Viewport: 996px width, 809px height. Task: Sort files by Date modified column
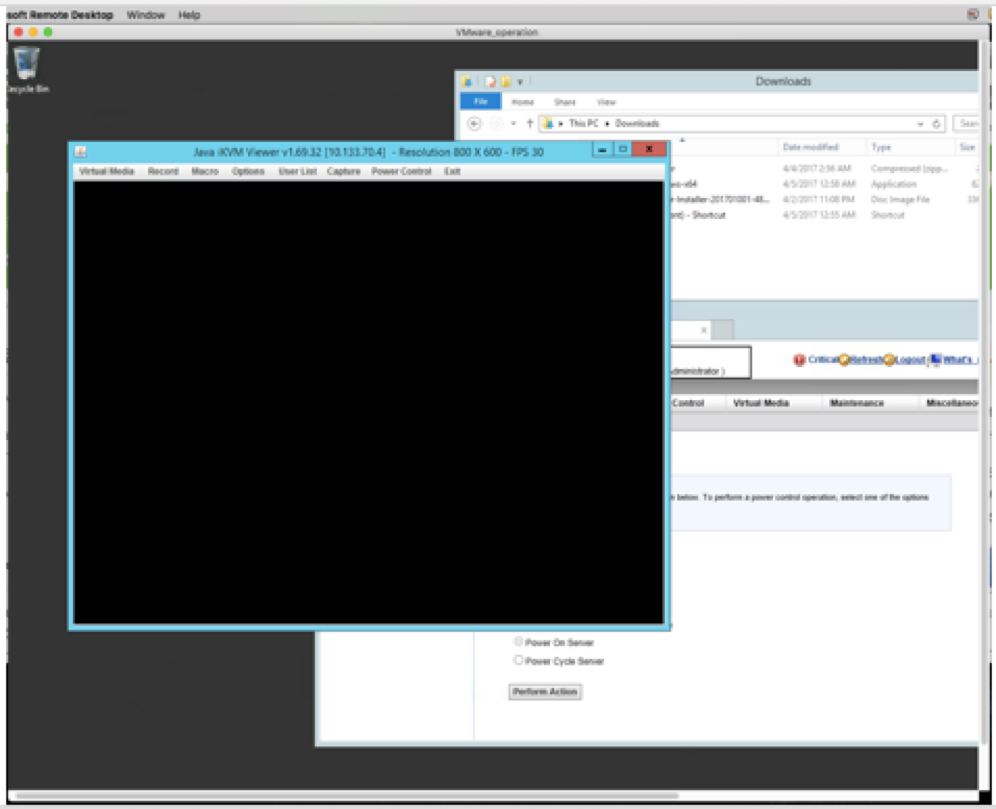tap(810, 147)
